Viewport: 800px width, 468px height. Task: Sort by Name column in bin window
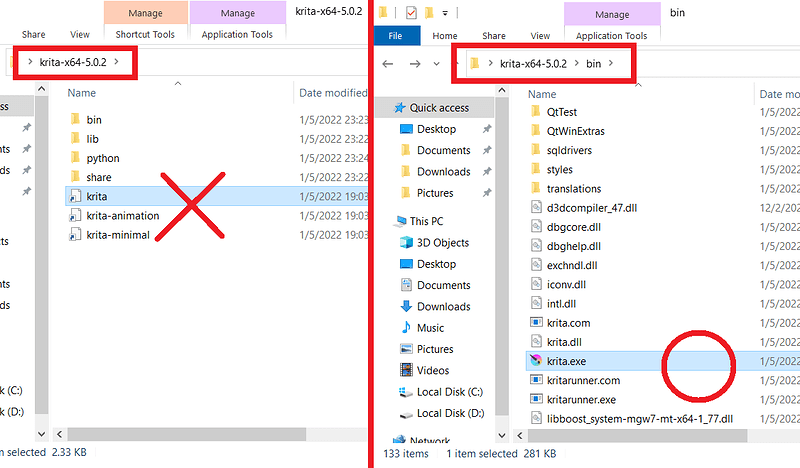pyautogui.click(x=542, y=94)
